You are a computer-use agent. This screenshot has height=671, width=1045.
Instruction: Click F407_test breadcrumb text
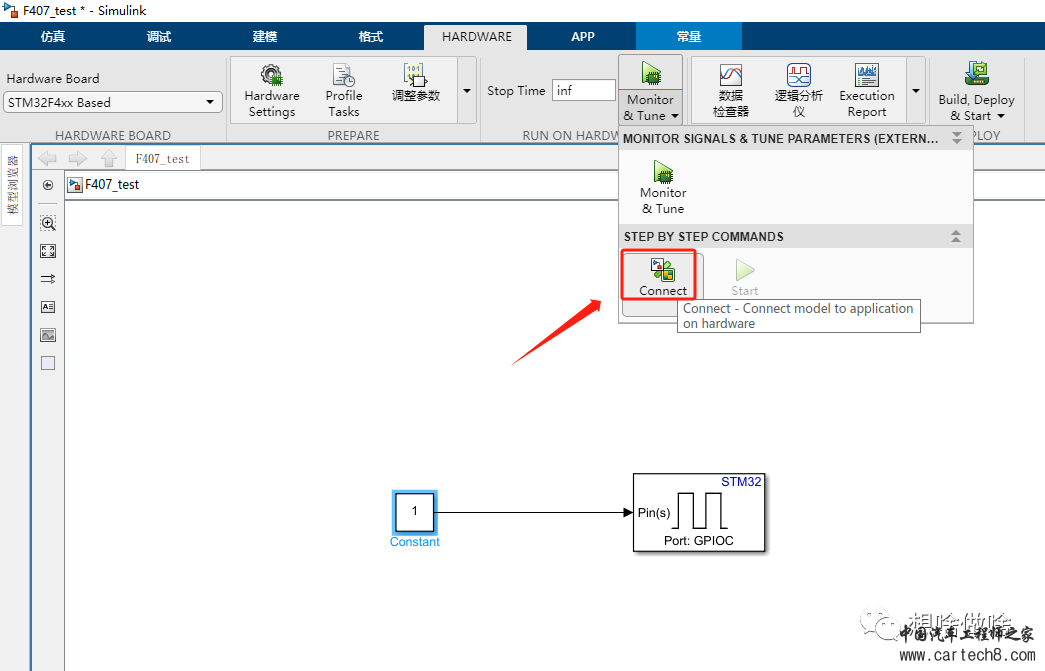tap(112, 185)
